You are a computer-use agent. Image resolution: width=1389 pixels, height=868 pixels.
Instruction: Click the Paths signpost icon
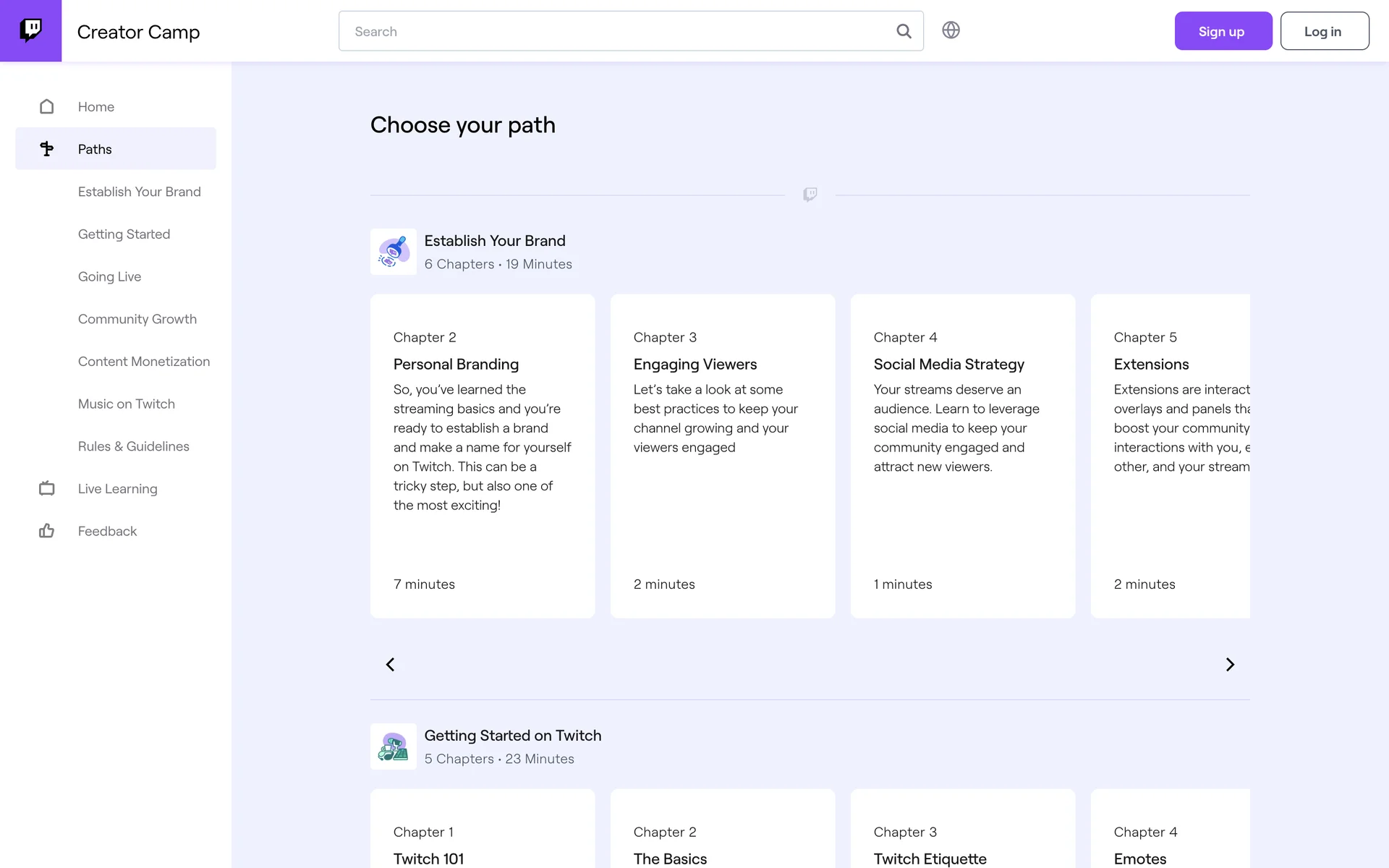(47, 149)
